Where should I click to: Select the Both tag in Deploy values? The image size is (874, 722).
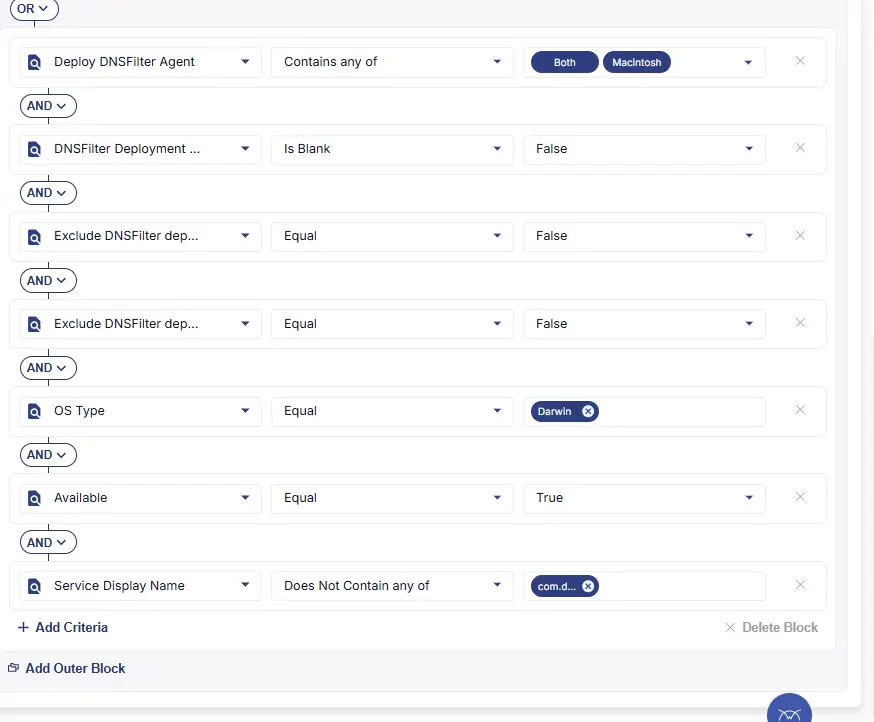(x=565, y=62)
